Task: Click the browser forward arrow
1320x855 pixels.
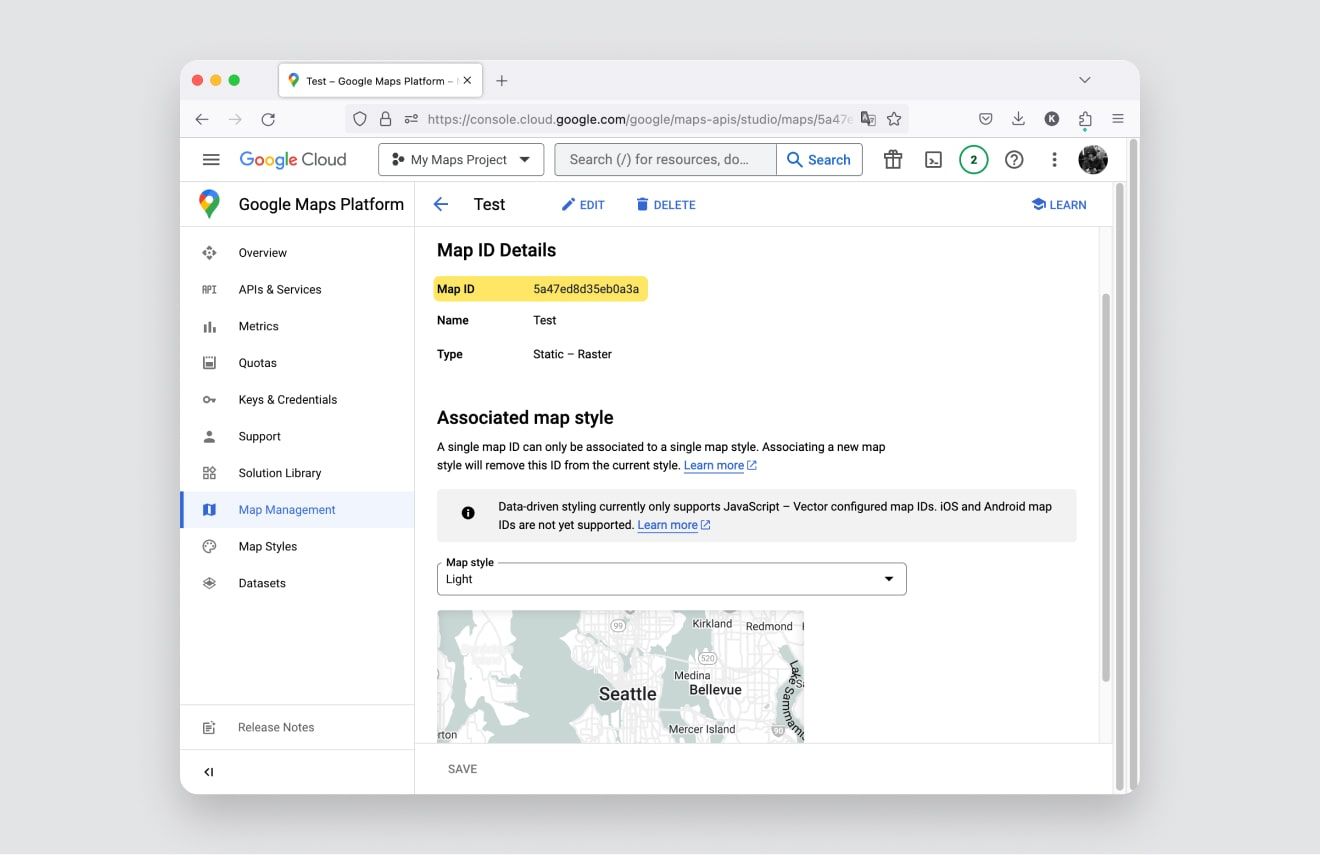Action: pyautogui.click(x=235, y=119)
